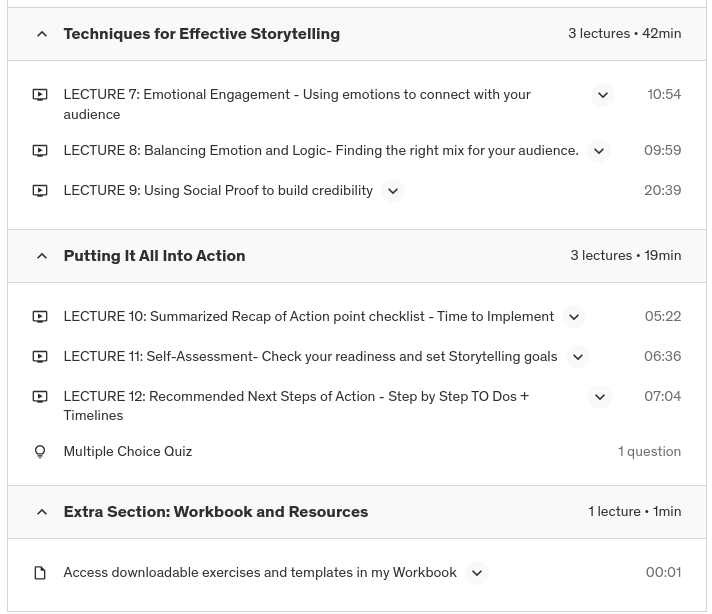Open the Multiple Choice Quiz item
712x614 pixels.
(127, 452)
